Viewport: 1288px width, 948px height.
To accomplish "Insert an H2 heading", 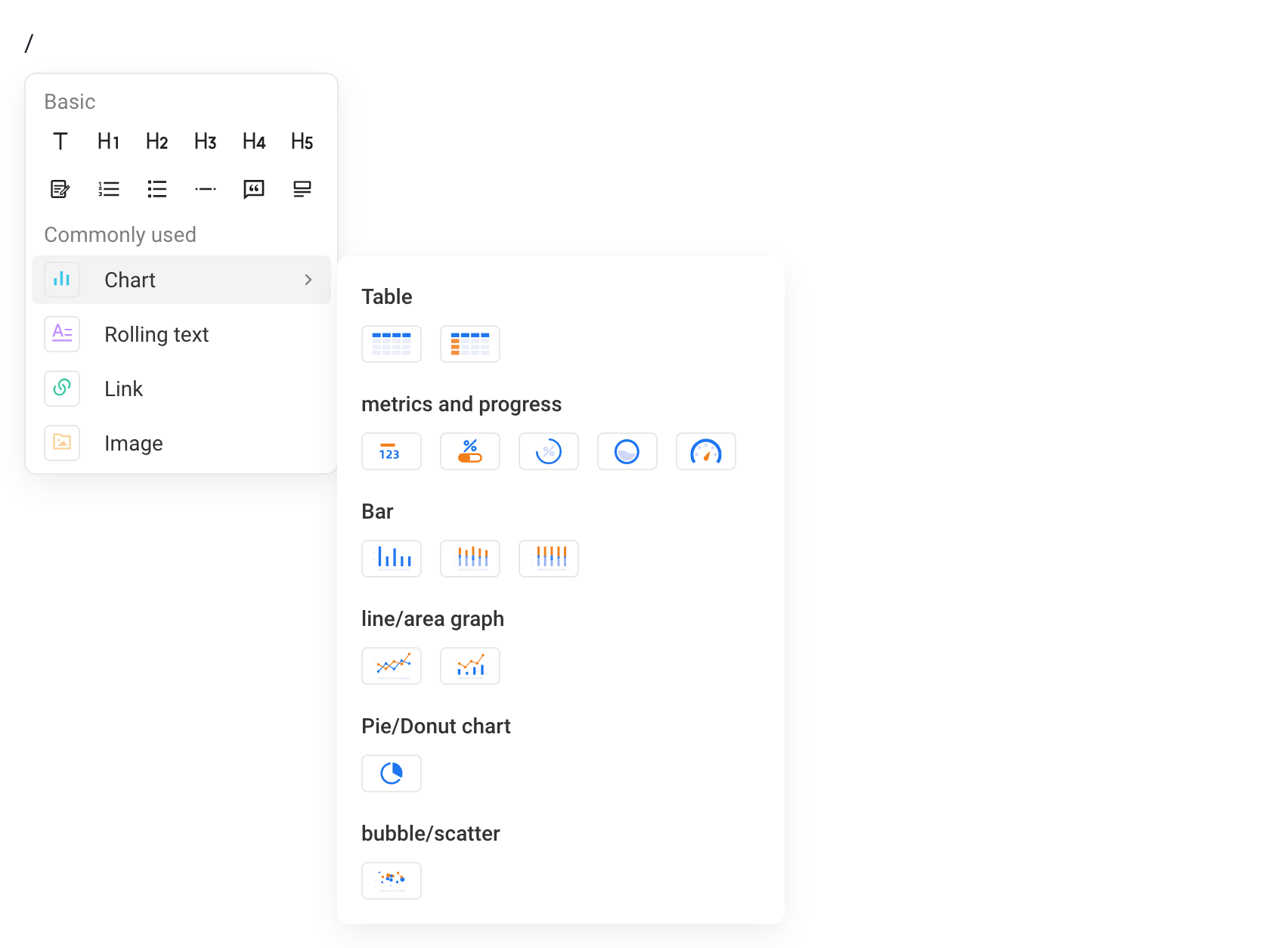I will [x=157, y=141].
